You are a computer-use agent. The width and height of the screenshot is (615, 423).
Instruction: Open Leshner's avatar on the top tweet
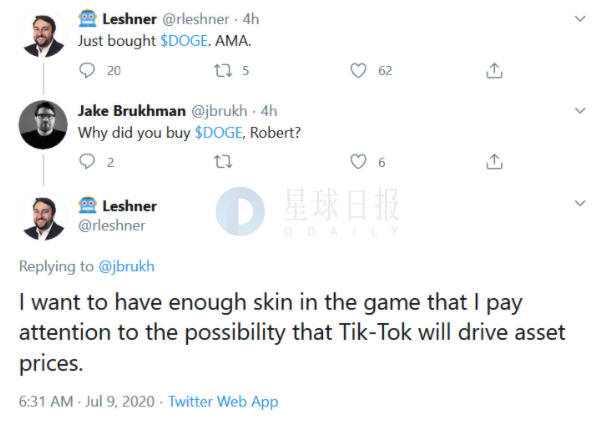tap(43, 33)
